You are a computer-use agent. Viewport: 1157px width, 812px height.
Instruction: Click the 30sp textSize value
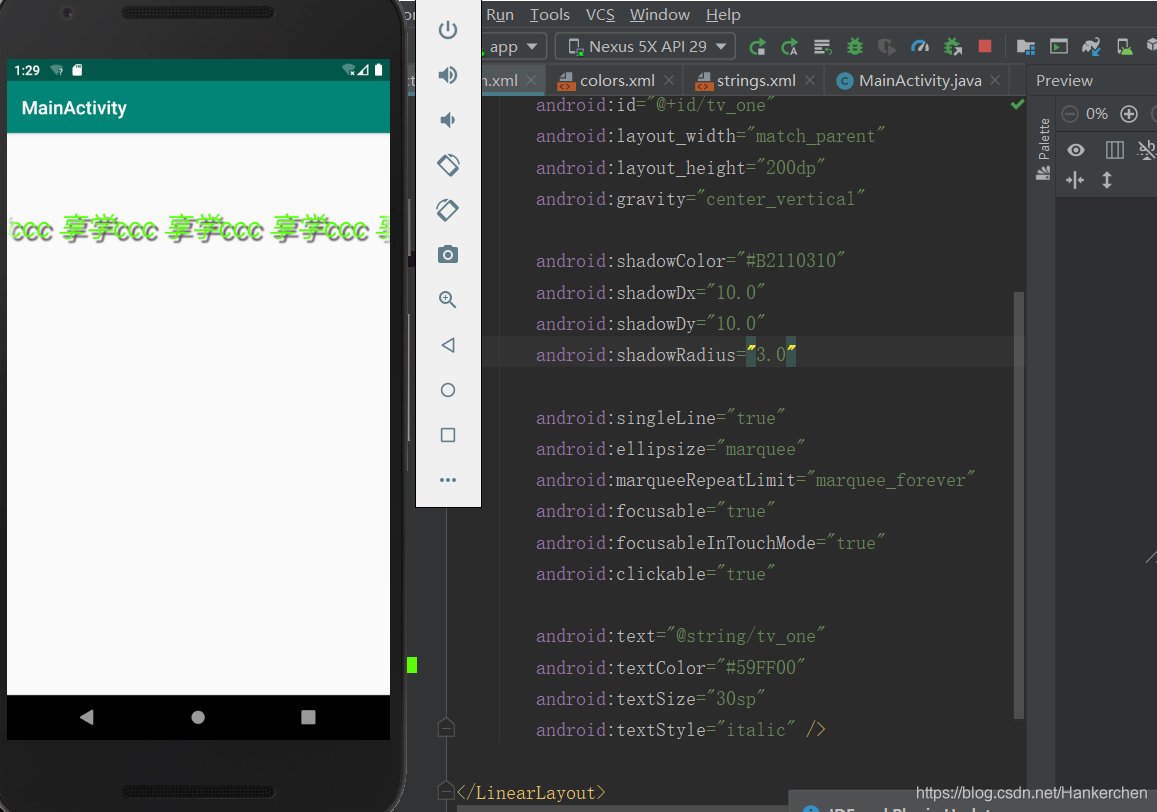point(736,698)
